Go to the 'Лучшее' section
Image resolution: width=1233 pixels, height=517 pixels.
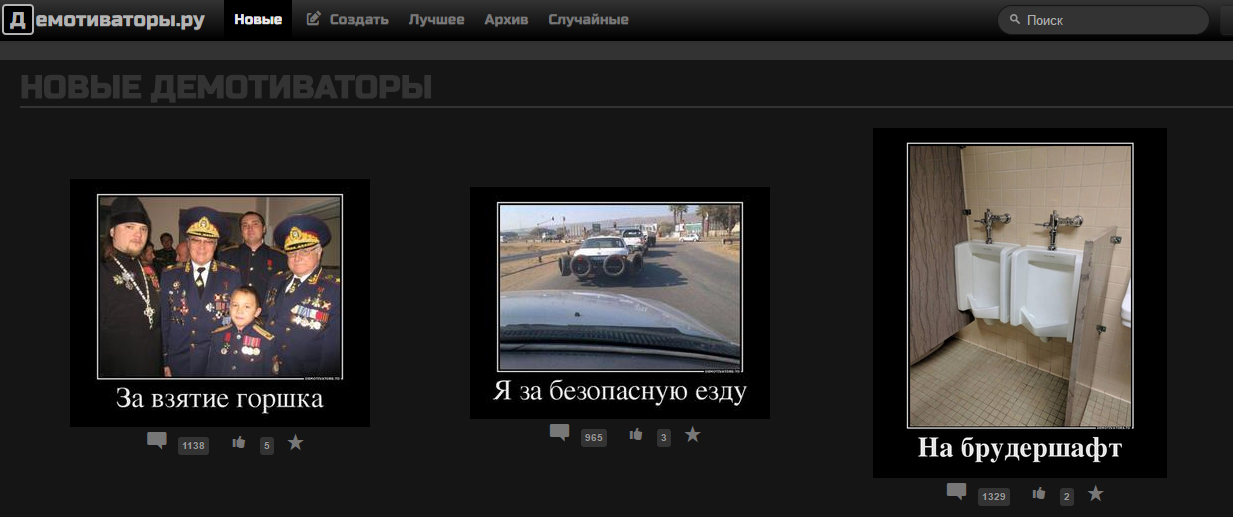436,19
